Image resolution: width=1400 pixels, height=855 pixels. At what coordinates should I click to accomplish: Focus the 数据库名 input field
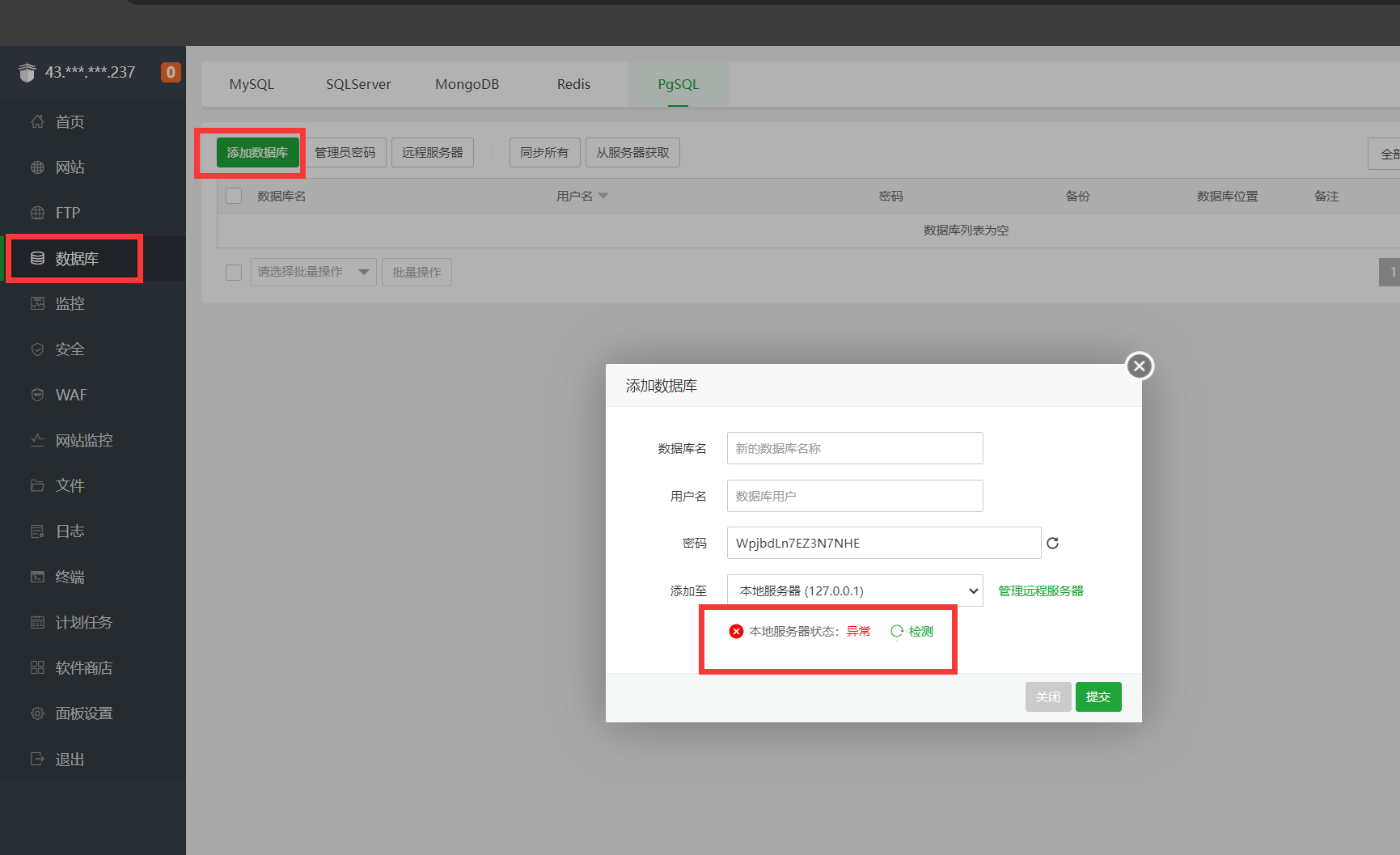point(855,448)
